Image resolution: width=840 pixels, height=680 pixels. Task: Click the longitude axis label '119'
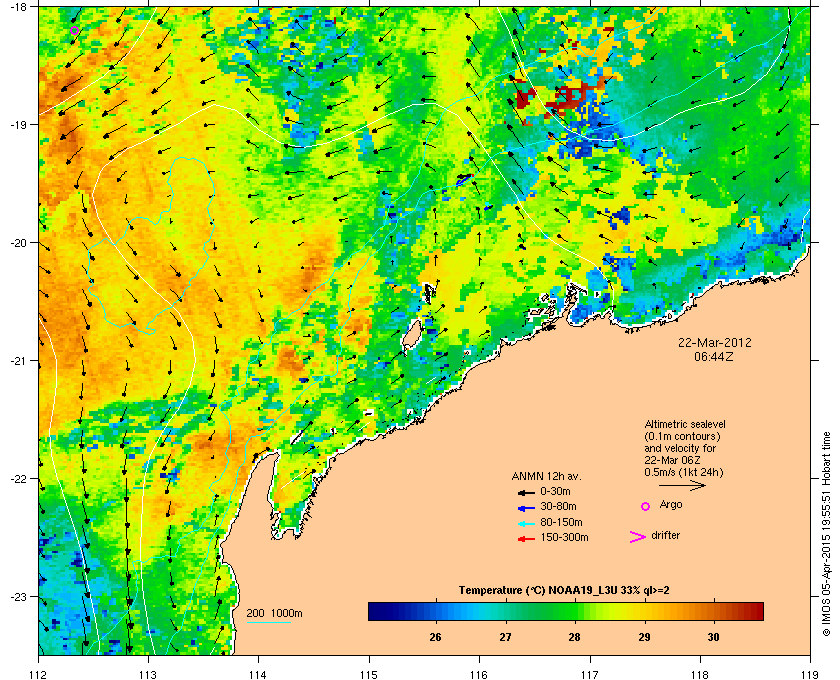pyautogui.click(x=810, y=674)
